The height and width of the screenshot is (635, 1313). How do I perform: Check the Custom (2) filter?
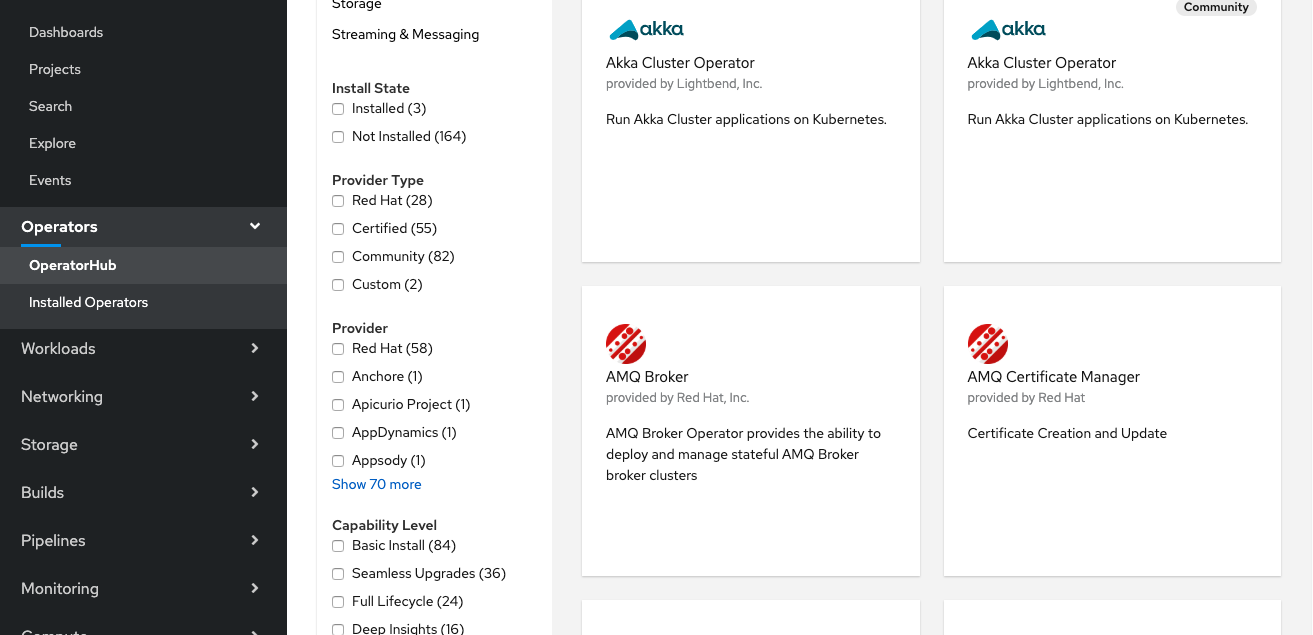click(338, 285)
